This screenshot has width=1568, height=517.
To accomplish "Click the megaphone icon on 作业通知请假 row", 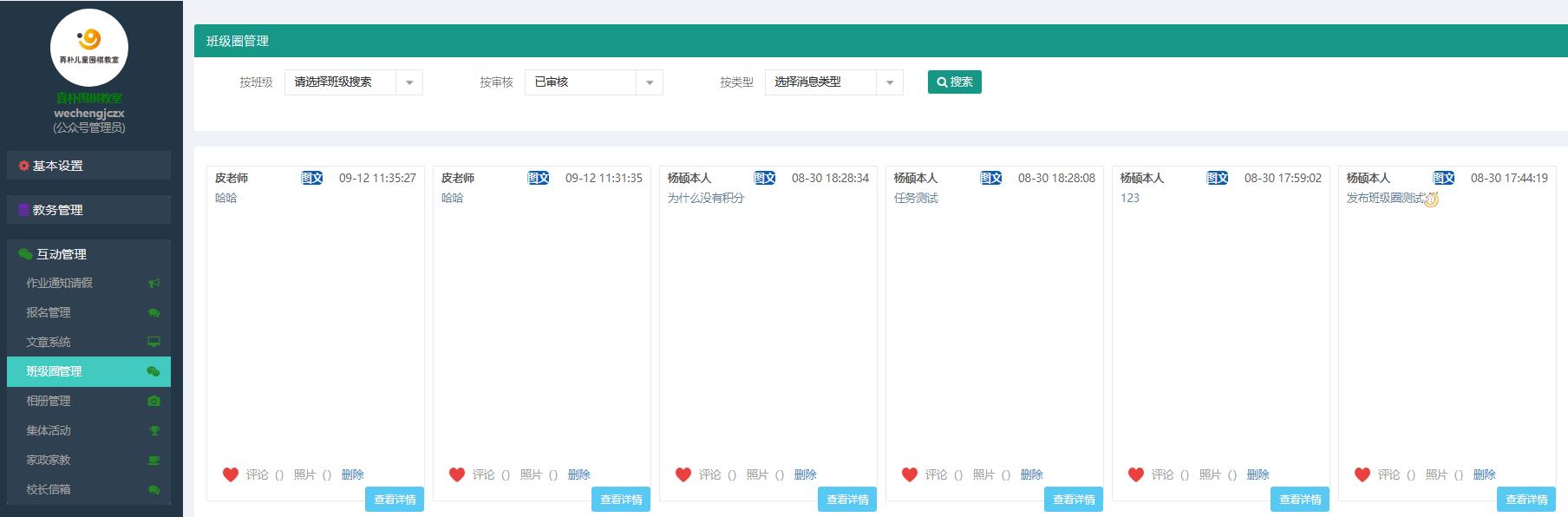I will click(x=154, y=284).
